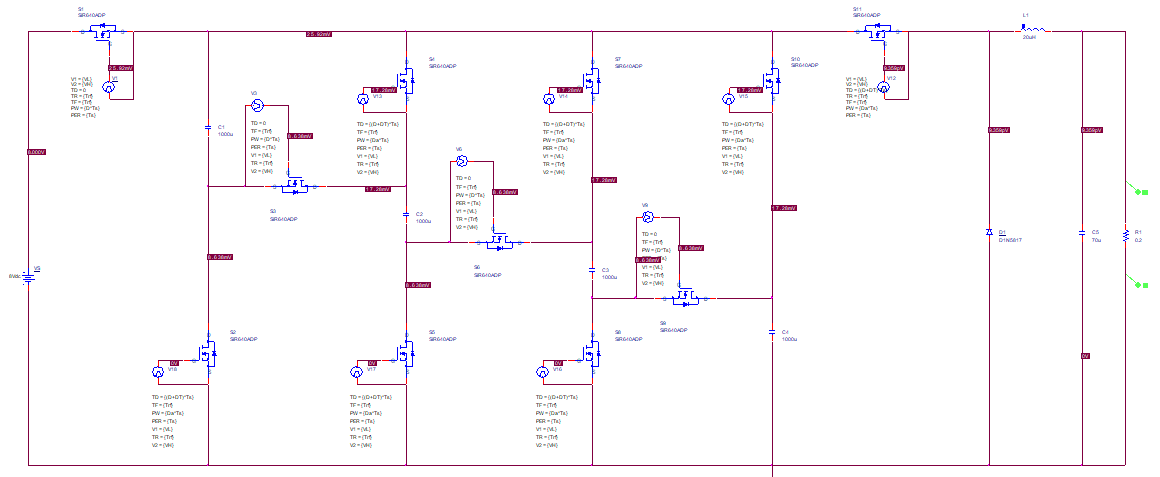Screen dimensions: 1160x477
Task: Select MOSFET S8 symbol
Action: tap(593, 354)
